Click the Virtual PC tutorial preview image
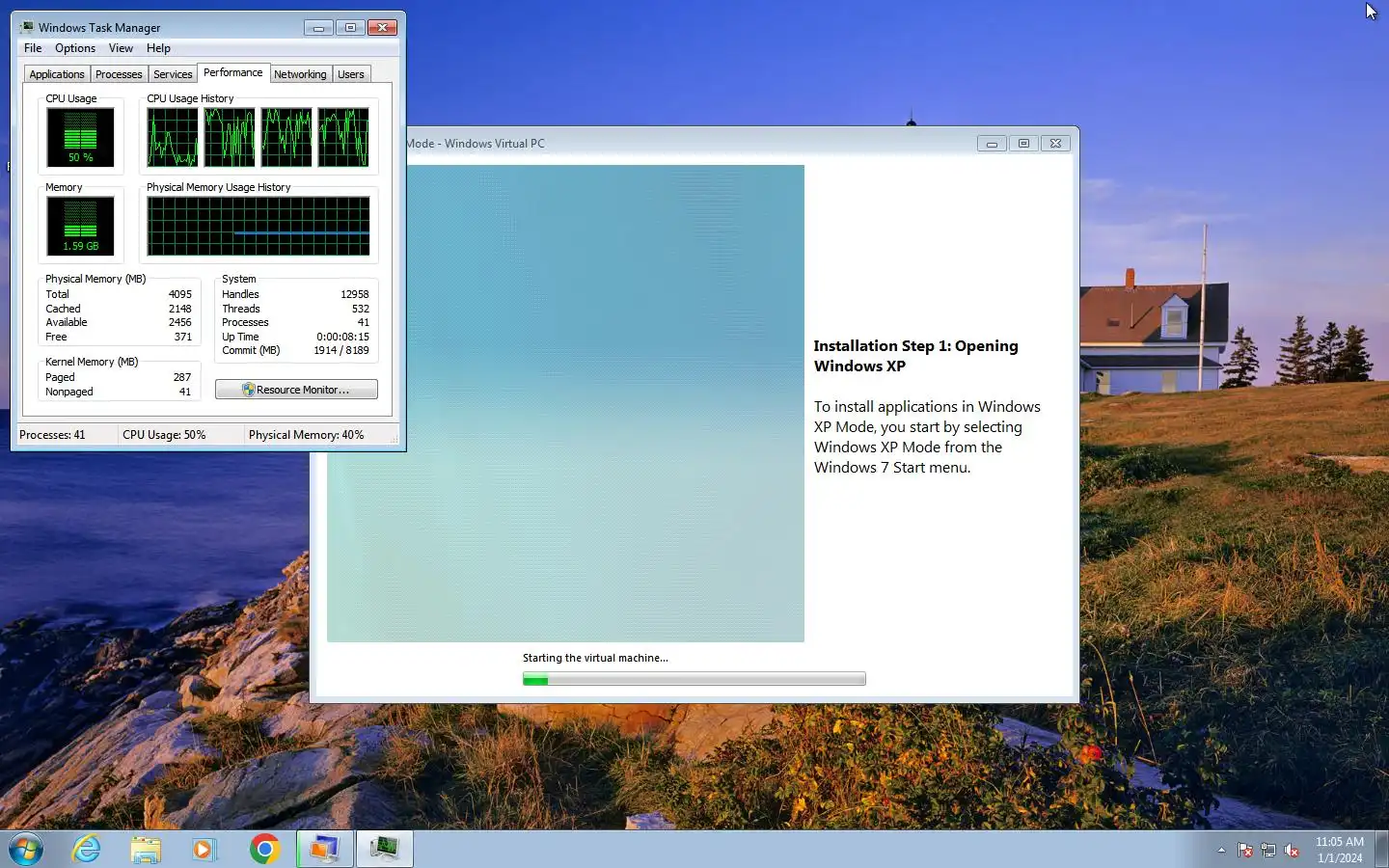The height and width of the screenshot is (868, 1389). coord(605,403)
